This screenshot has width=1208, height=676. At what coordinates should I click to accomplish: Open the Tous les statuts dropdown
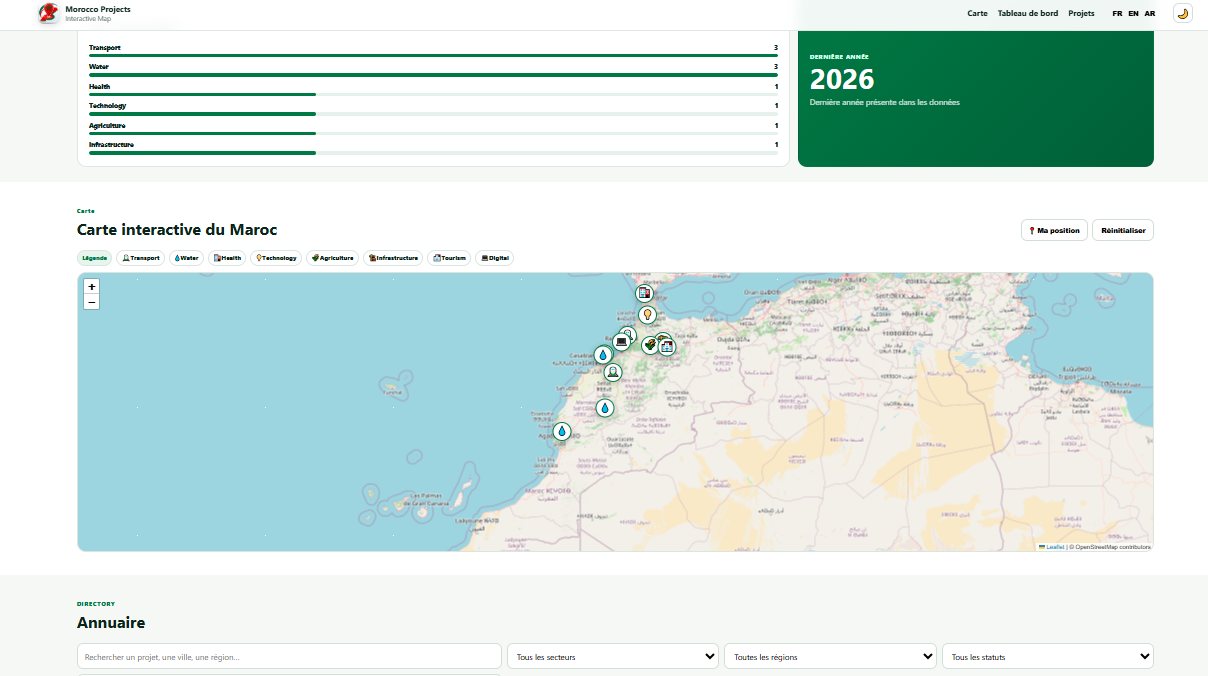[x=1048, y=656]
